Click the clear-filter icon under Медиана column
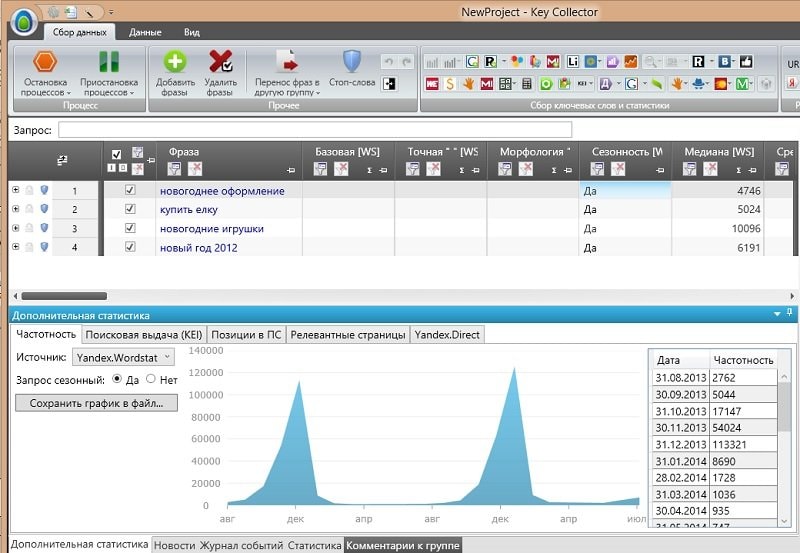The image size is (800, 553). [x=711, y=169]
